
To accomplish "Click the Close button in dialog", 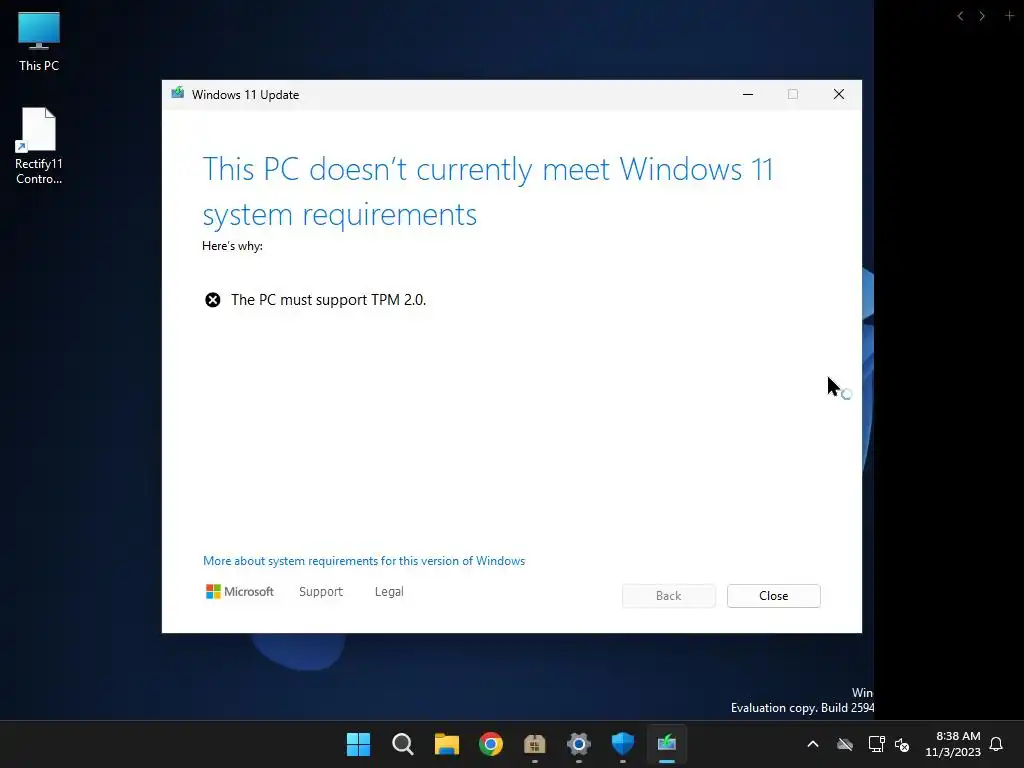I will (773, 596).
